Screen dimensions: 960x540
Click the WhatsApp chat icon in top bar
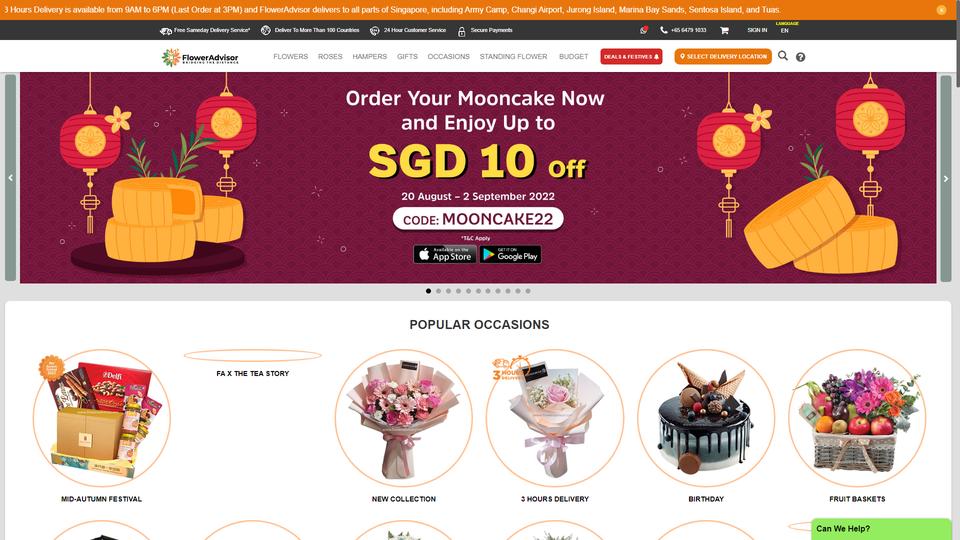click(643, 30)
